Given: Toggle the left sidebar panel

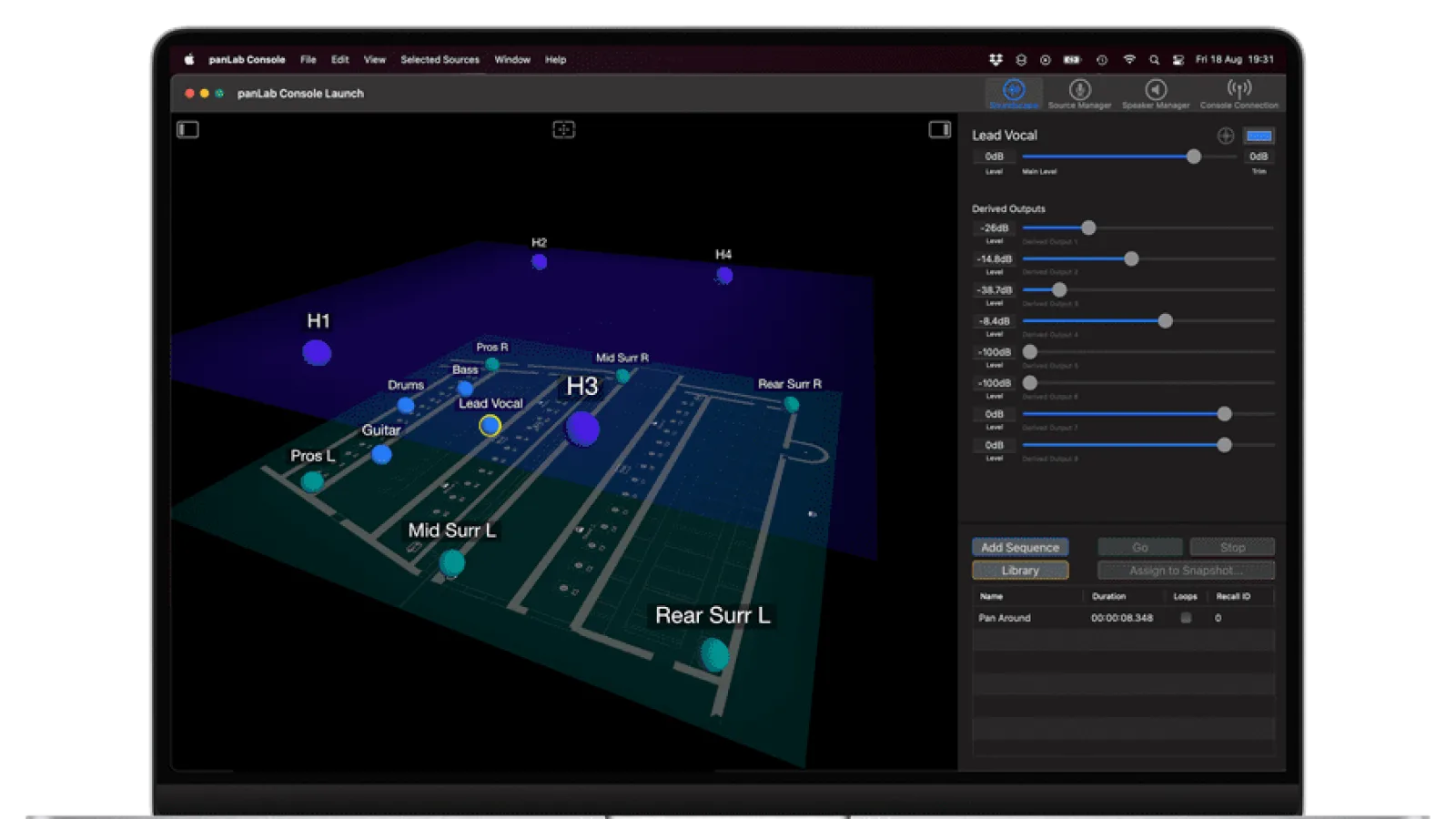Looking at the screenshot, I should pos(187,129).
